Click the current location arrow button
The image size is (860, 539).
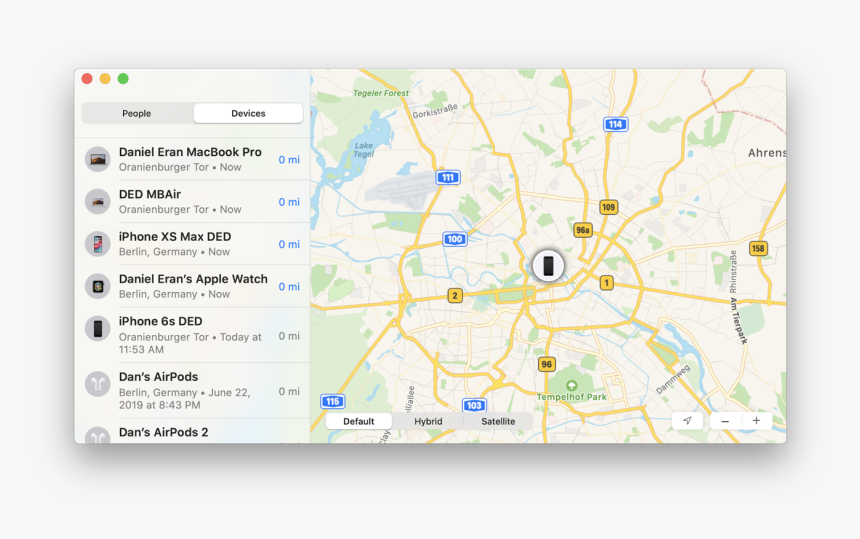687,421
